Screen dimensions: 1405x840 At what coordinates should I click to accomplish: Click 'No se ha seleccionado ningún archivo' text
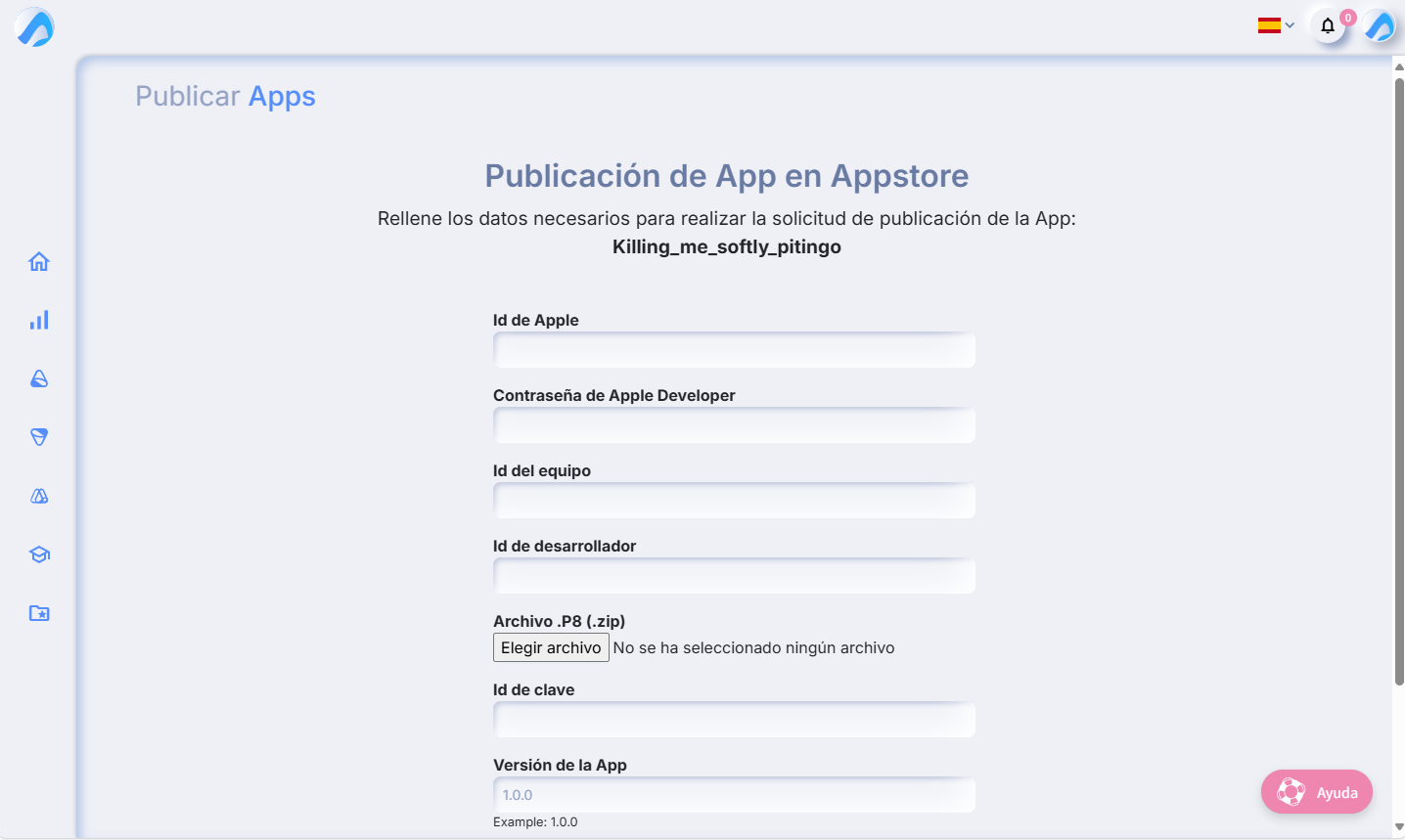pyautogui.click(x=753, y=647)
